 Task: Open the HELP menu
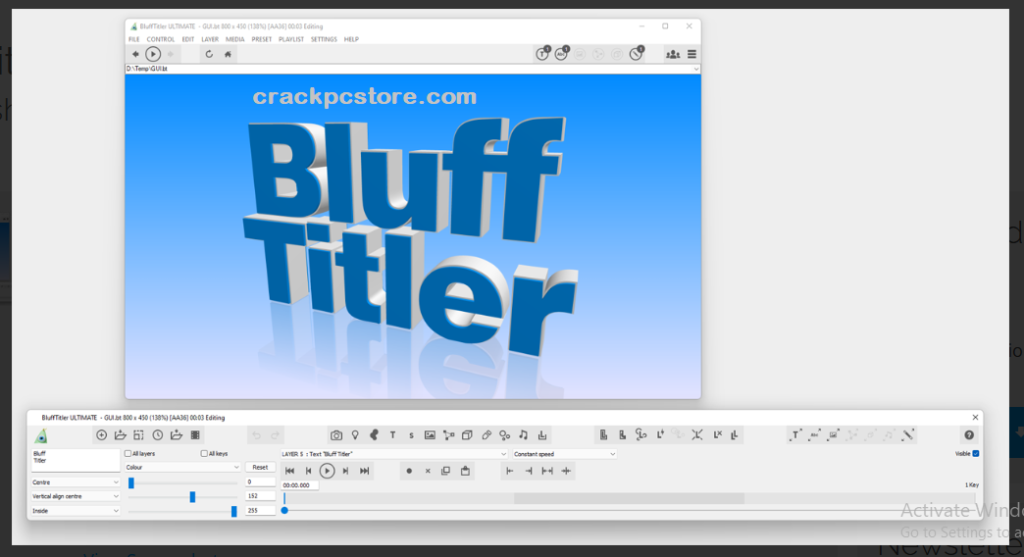(x=351, y=39)
